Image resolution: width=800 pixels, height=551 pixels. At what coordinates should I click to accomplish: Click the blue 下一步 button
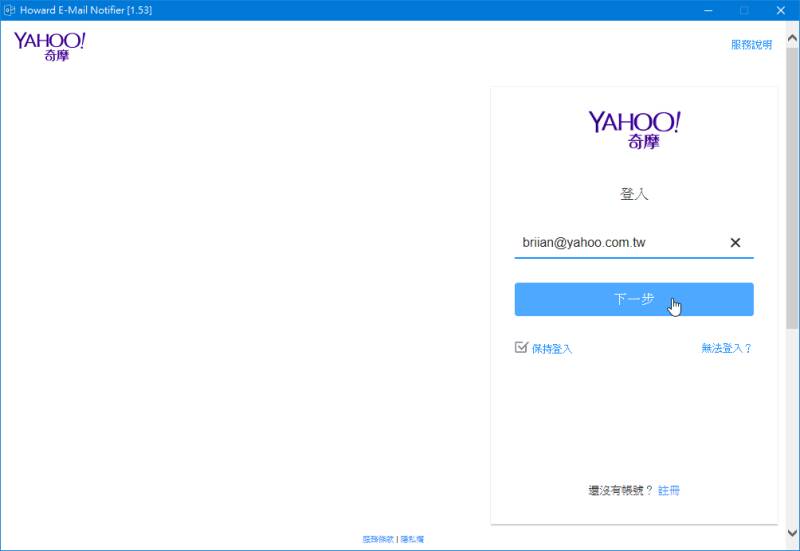point(634,299)
